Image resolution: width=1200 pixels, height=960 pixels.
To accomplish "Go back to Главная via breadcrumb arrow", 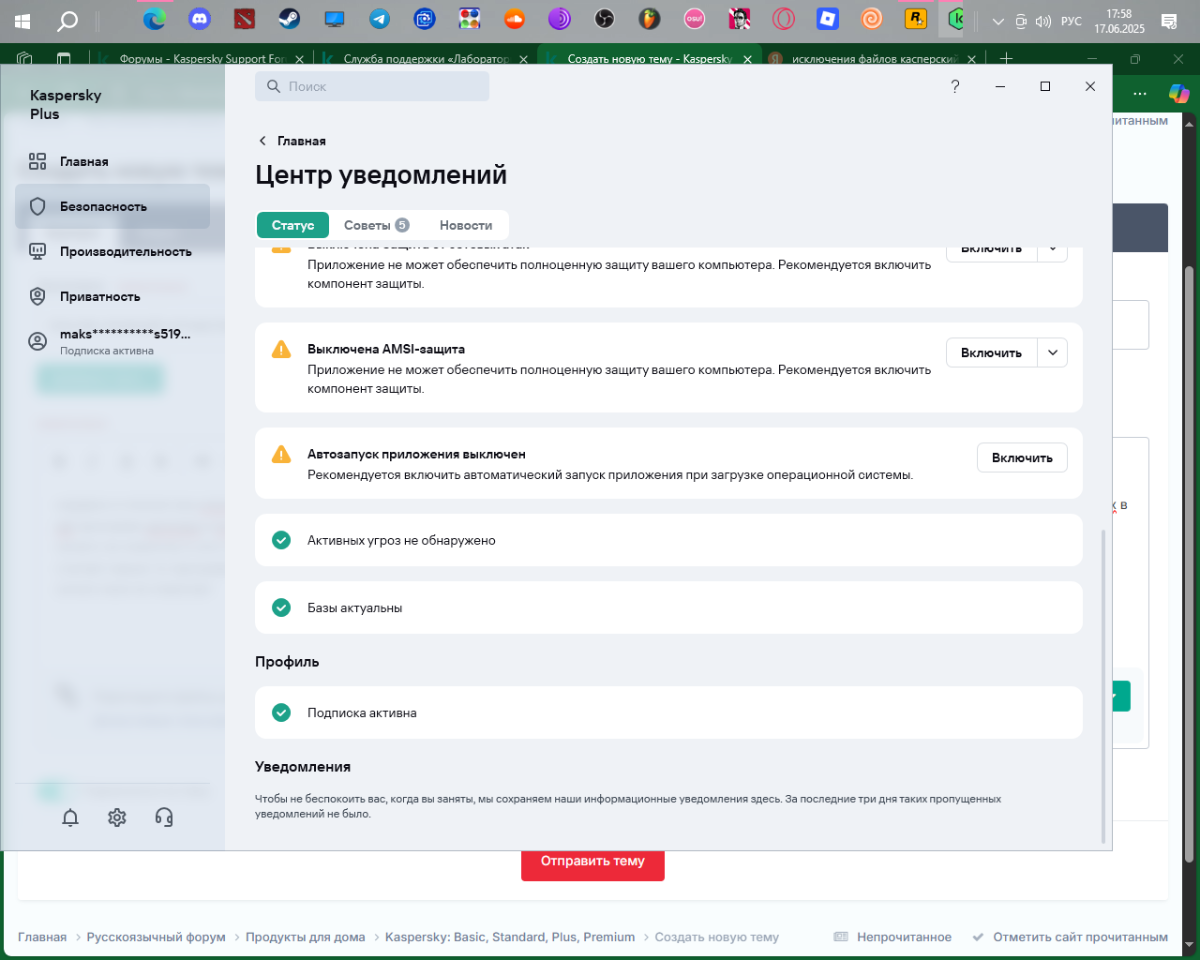I will coord(263,141).
